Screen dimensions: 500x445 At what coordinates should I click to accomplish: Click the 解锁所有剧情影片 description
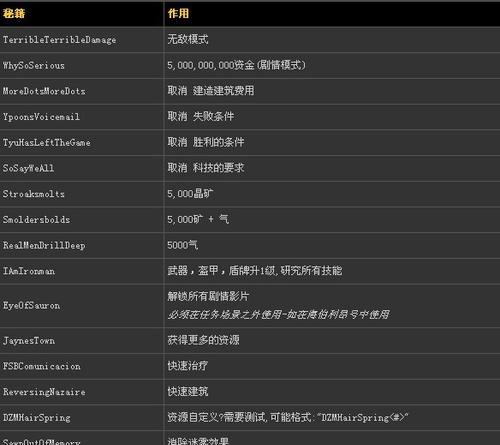208,296
